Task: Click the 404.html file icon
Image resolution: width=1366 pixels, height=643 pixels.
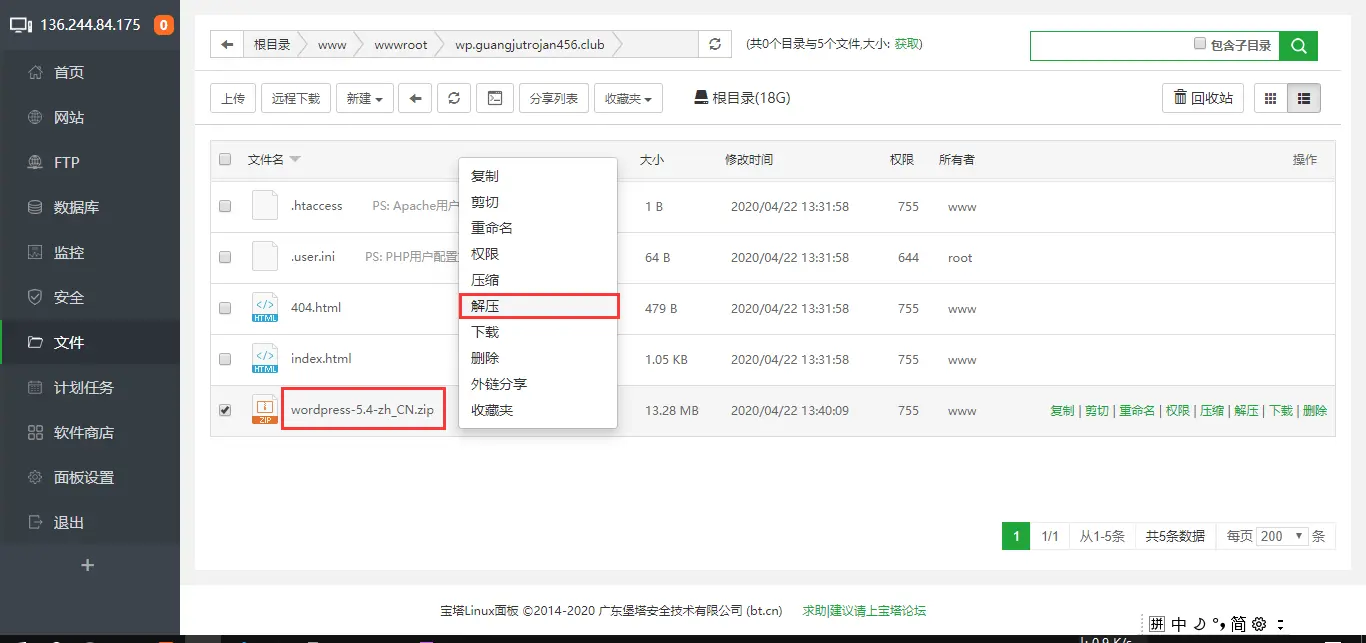Action: click(265, 307)
